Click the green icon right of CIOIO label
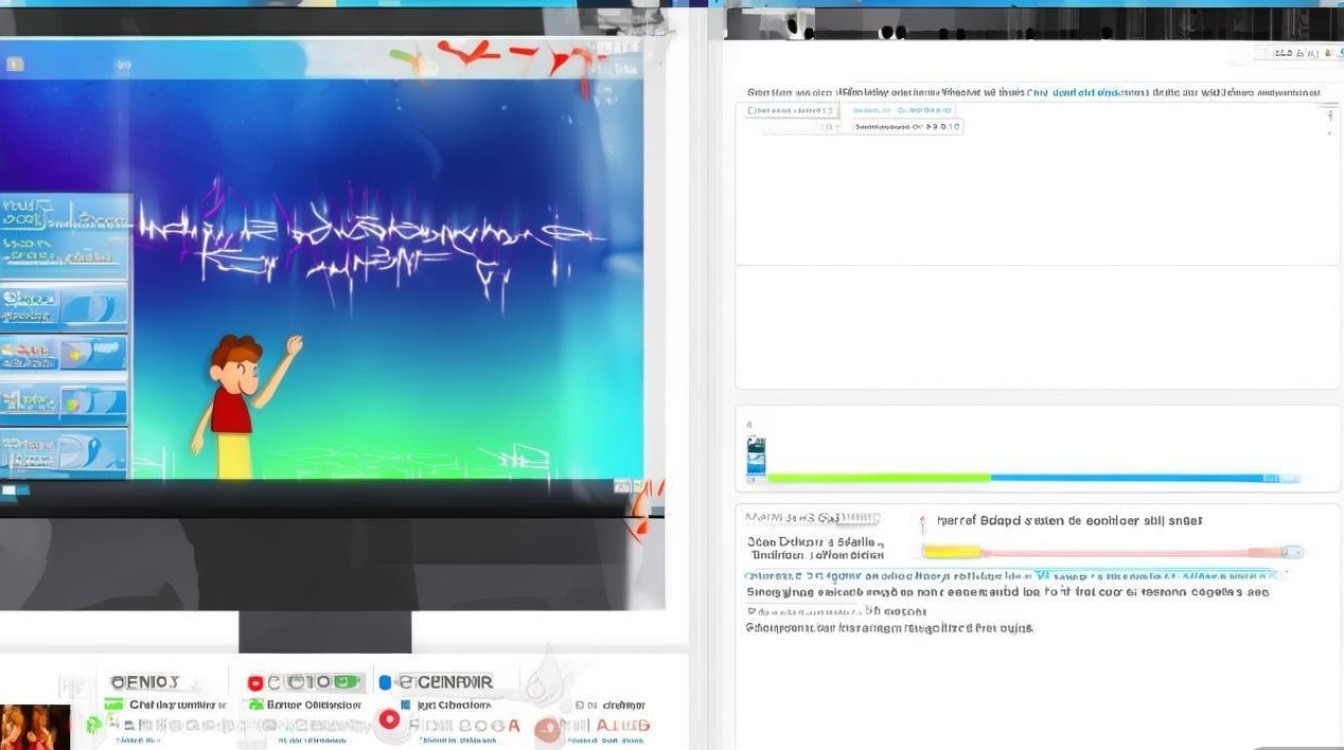 click(x=346, y=682)
